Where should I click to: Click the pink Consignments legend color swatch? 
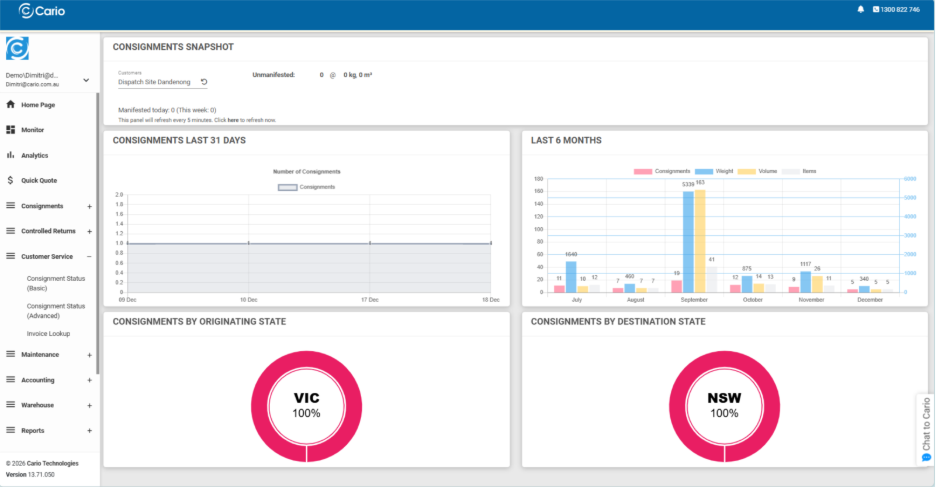pos(643,171)
